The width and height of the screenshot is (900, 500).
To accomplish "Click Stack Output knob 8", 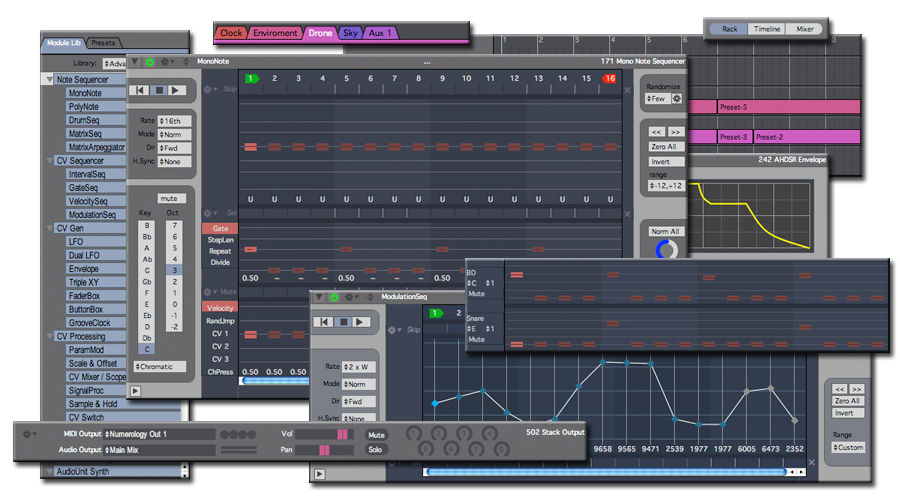I will pyautogui.click(x=502, y=449).
